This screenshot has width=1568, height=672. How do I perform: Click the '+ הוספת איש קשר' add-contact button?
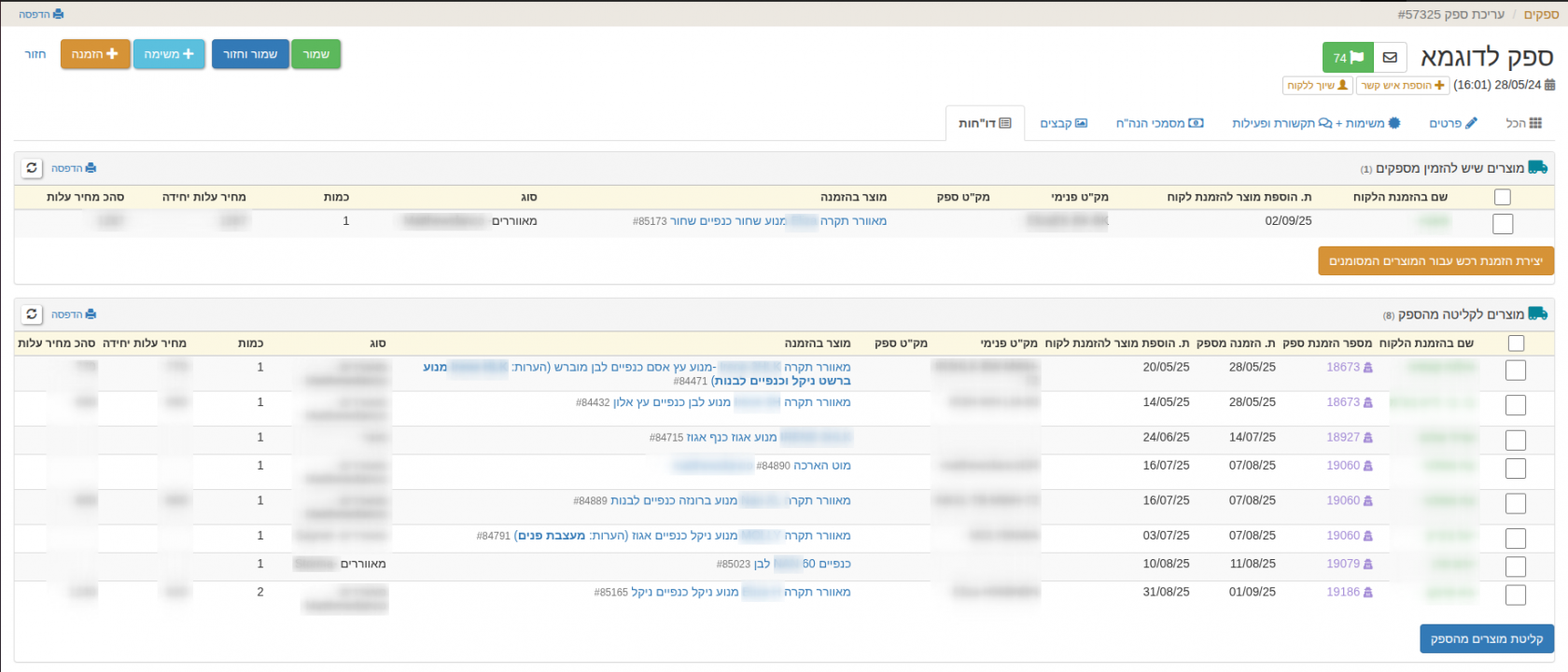tap(1402, 85)
